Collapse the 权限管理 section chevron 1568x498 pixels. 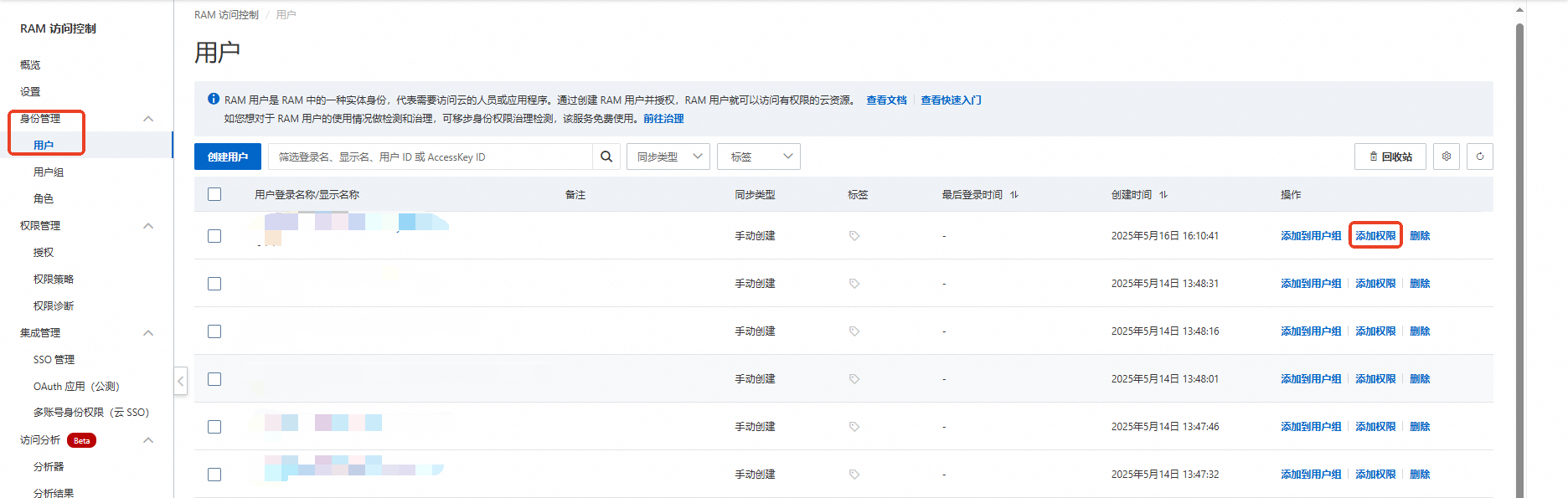pos(148,226)
